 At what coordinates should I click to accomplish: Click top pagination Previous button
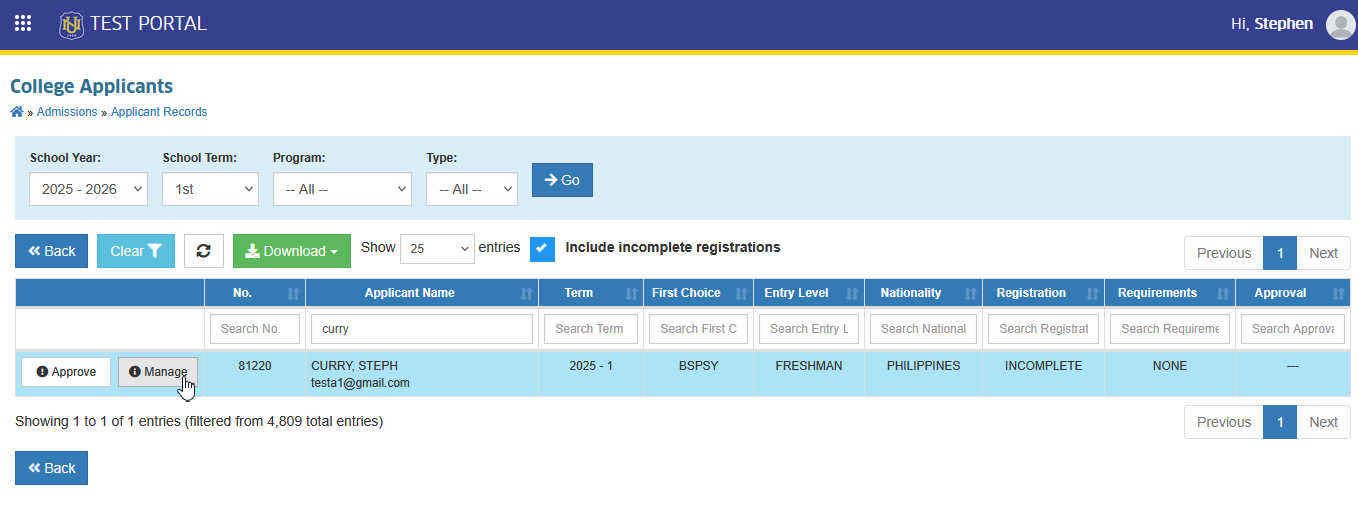(1224, 253)
